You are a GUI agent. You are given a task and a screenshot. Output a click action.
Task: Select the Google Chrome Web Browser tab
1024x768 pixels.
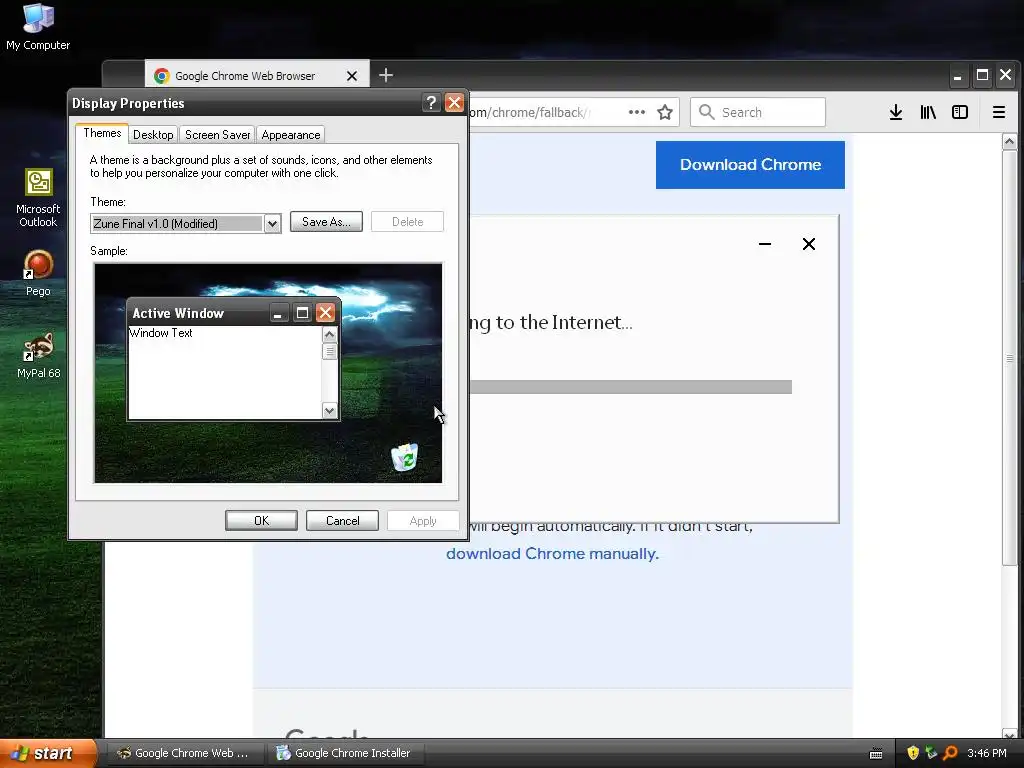257,76
